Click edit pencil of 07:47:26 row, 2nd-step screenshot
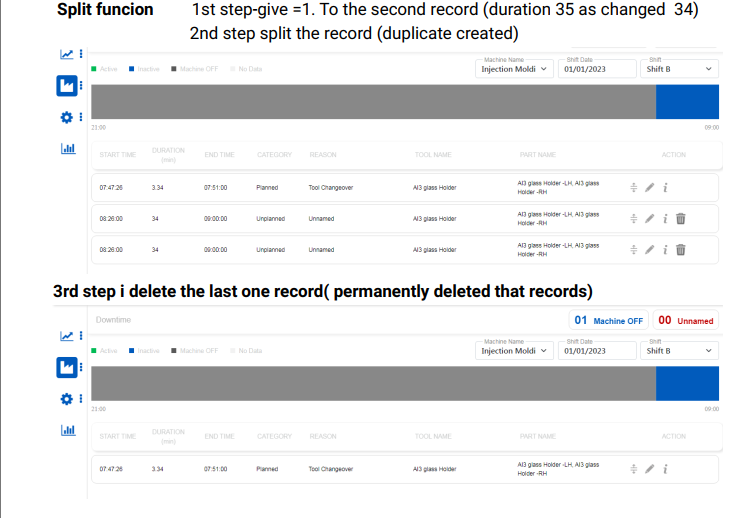 click(650, 188)
